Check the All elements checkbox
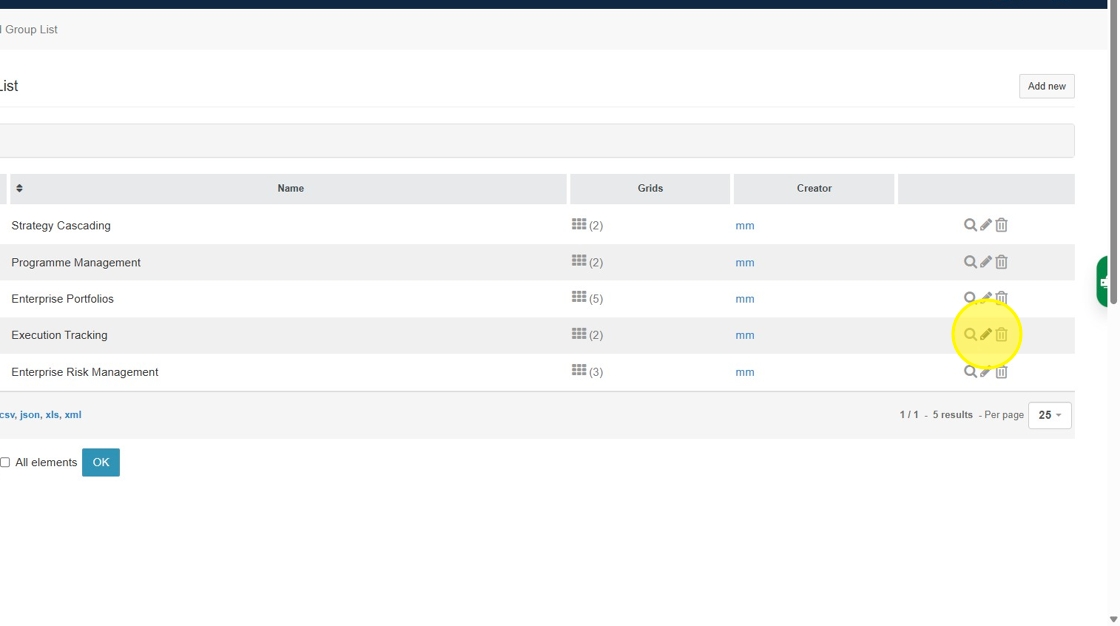 click(x=5, y=462)
